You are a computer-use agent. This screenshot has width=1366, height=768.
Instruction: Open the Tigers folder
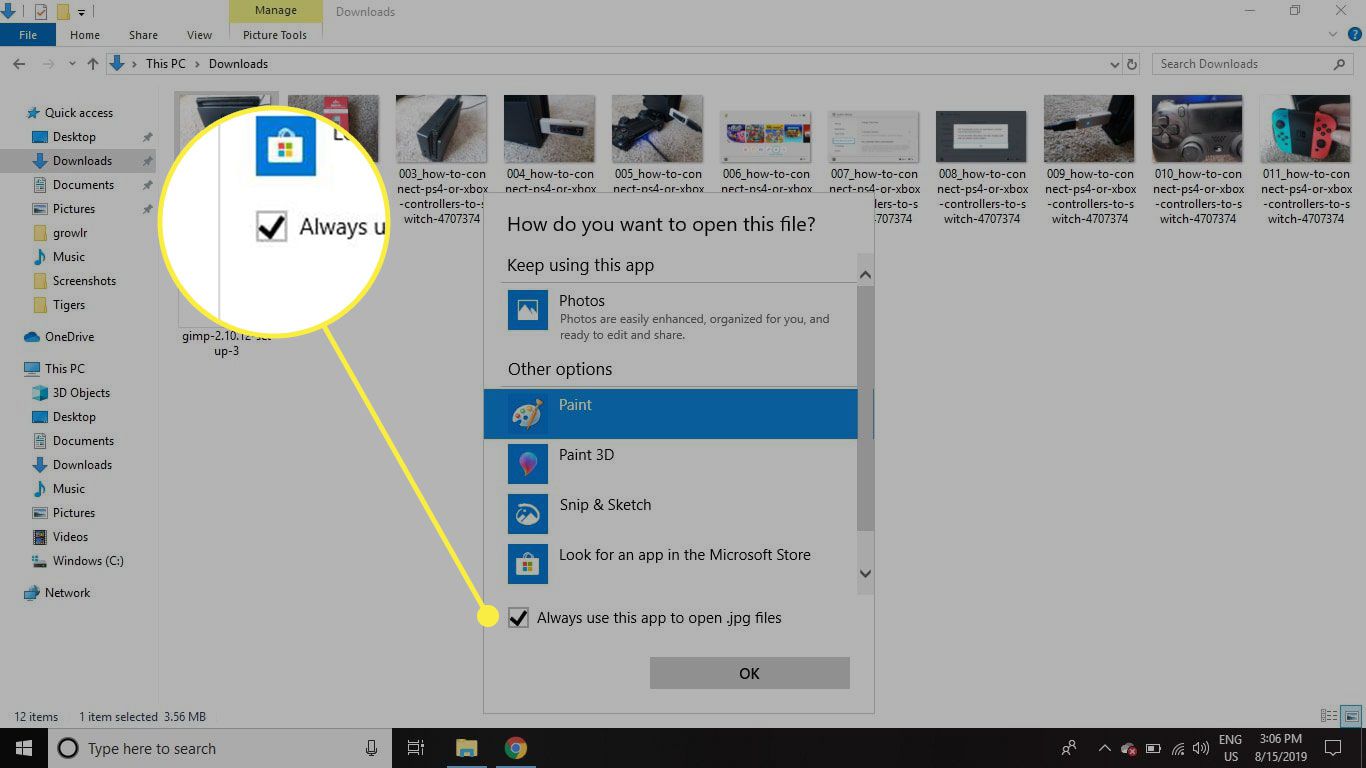click(x=69, y=305)
